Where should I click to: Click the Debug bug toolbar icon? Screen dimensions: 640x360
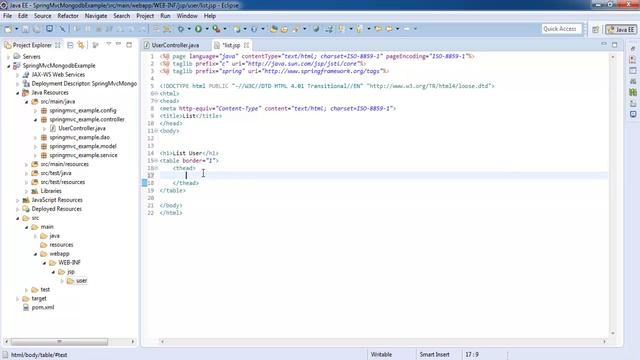[180, 29]
